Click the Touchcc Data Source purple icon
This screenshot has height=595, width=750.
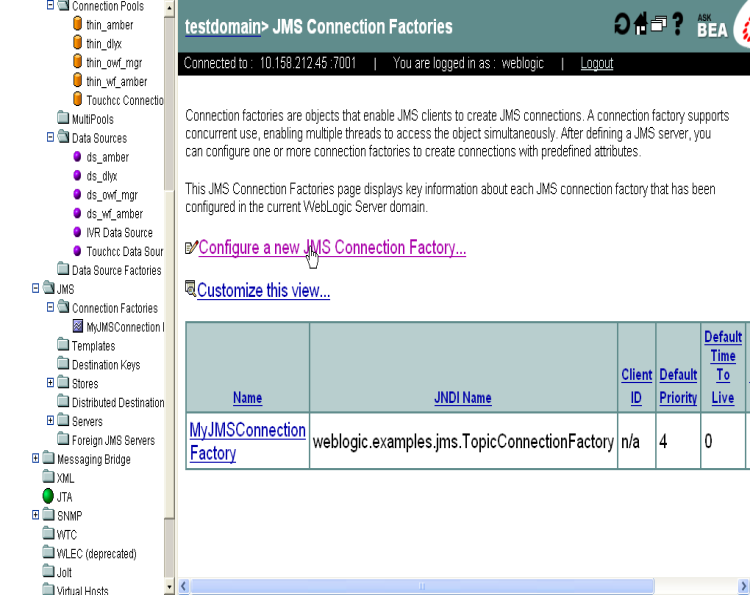tap(77, 251)
